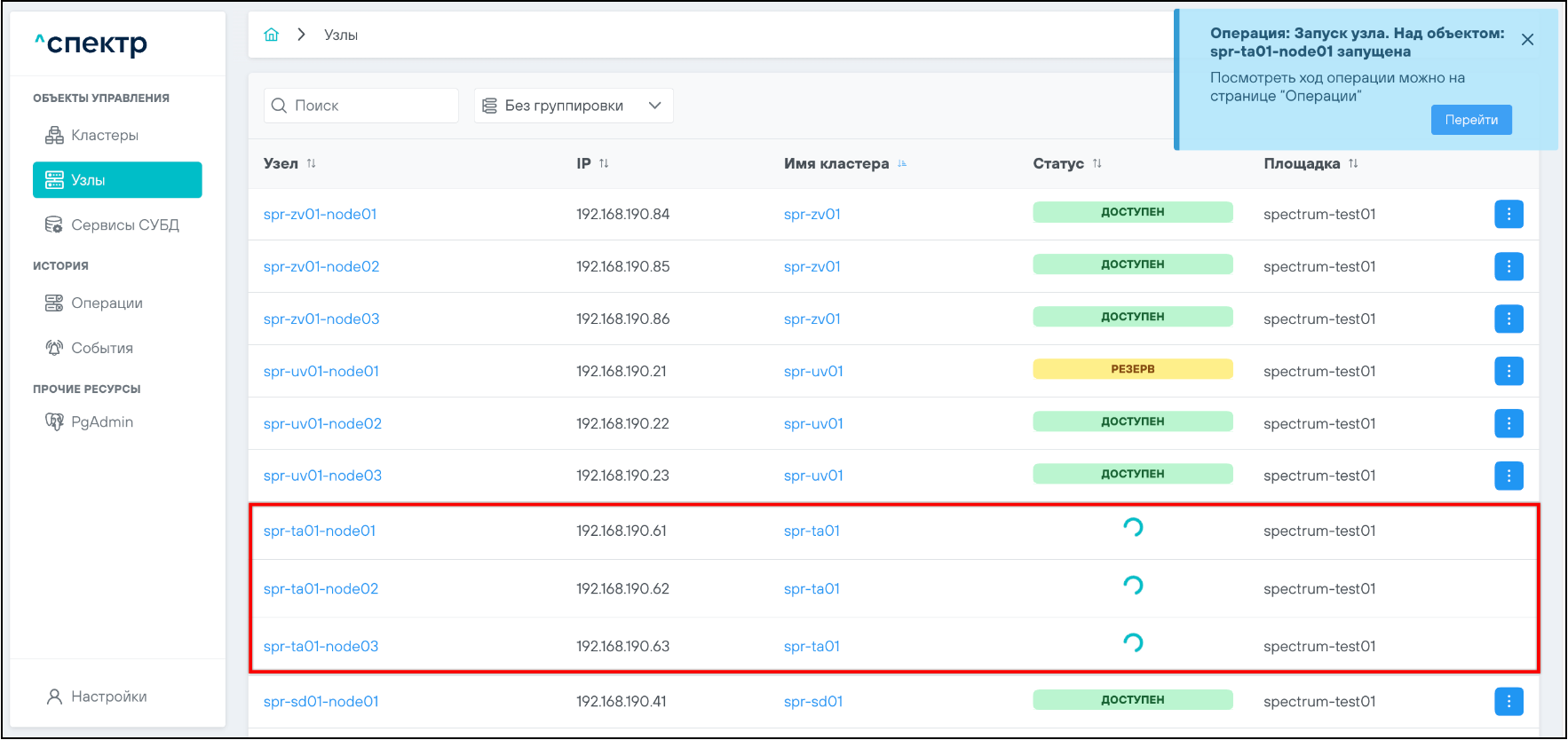
Task: Sort the table by IP column
Action: [604, 163]
